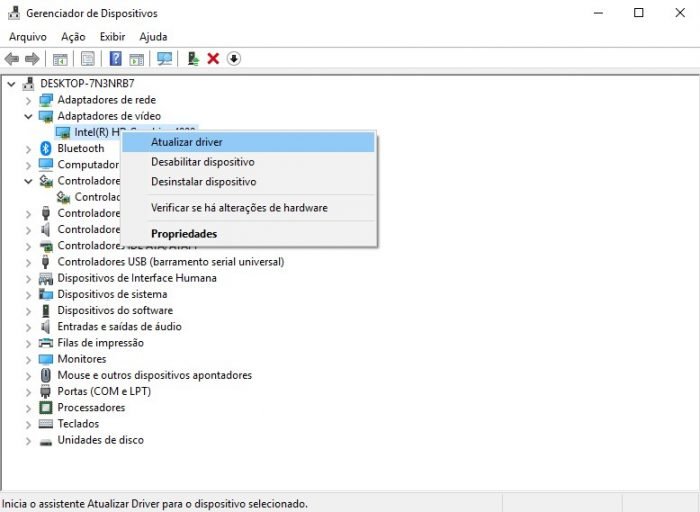Select the Unidades de disco tree item

pyautogui.click(x=100, y=440)
